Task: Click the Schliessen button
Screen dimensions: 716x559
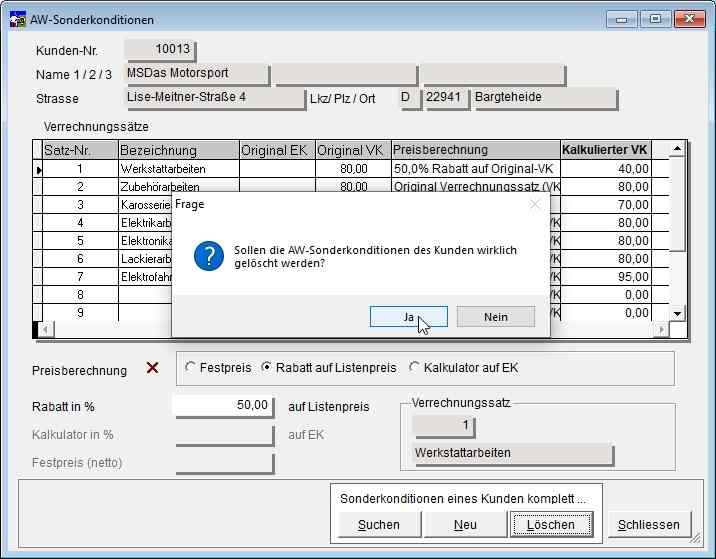Action: tap(649, 525)
